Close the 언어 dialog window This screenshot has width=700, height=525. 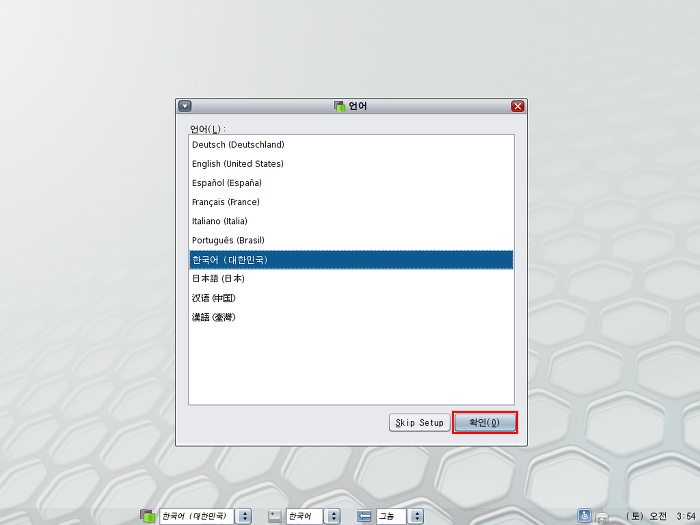tap(517, 106)
